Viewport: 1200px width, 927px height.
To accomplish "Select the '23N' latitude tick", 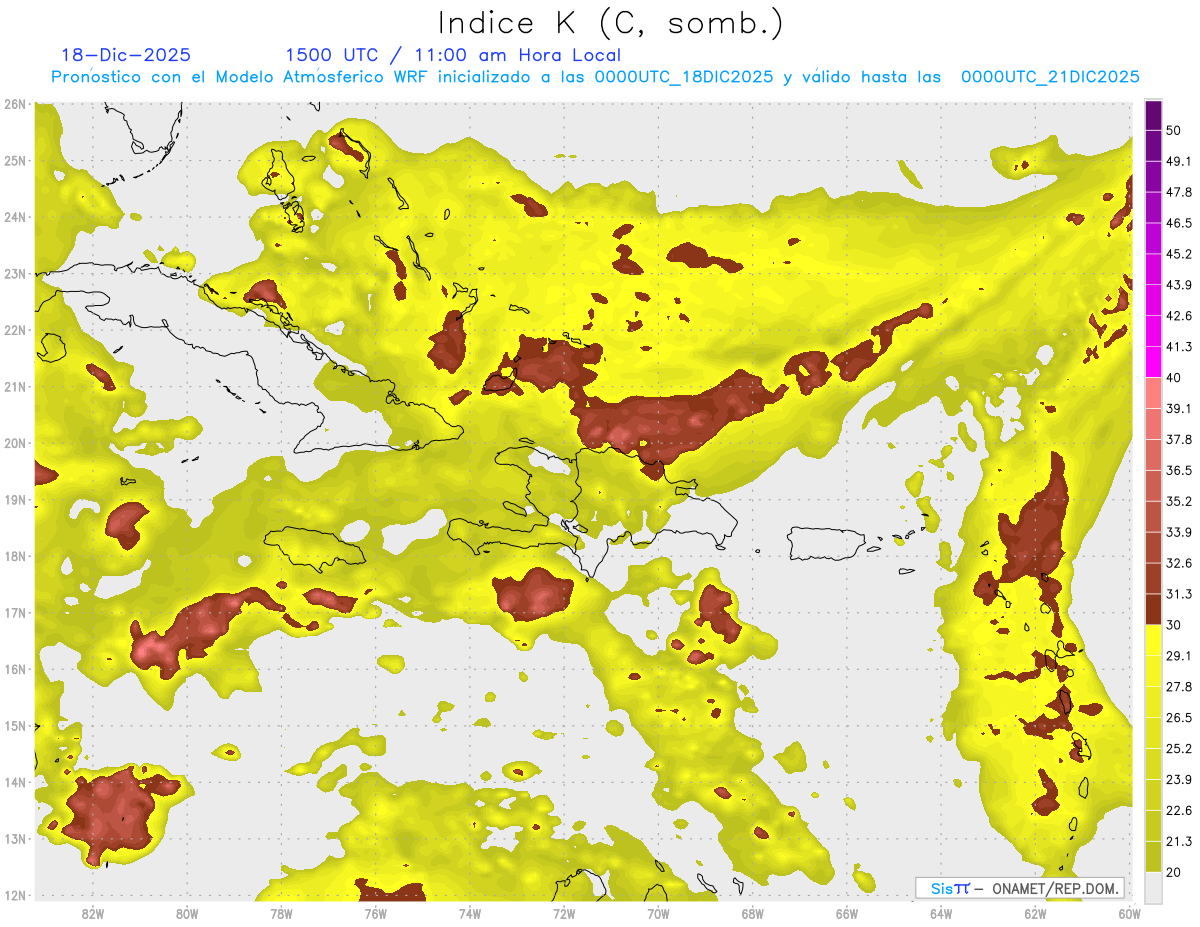I will [14, 273].
